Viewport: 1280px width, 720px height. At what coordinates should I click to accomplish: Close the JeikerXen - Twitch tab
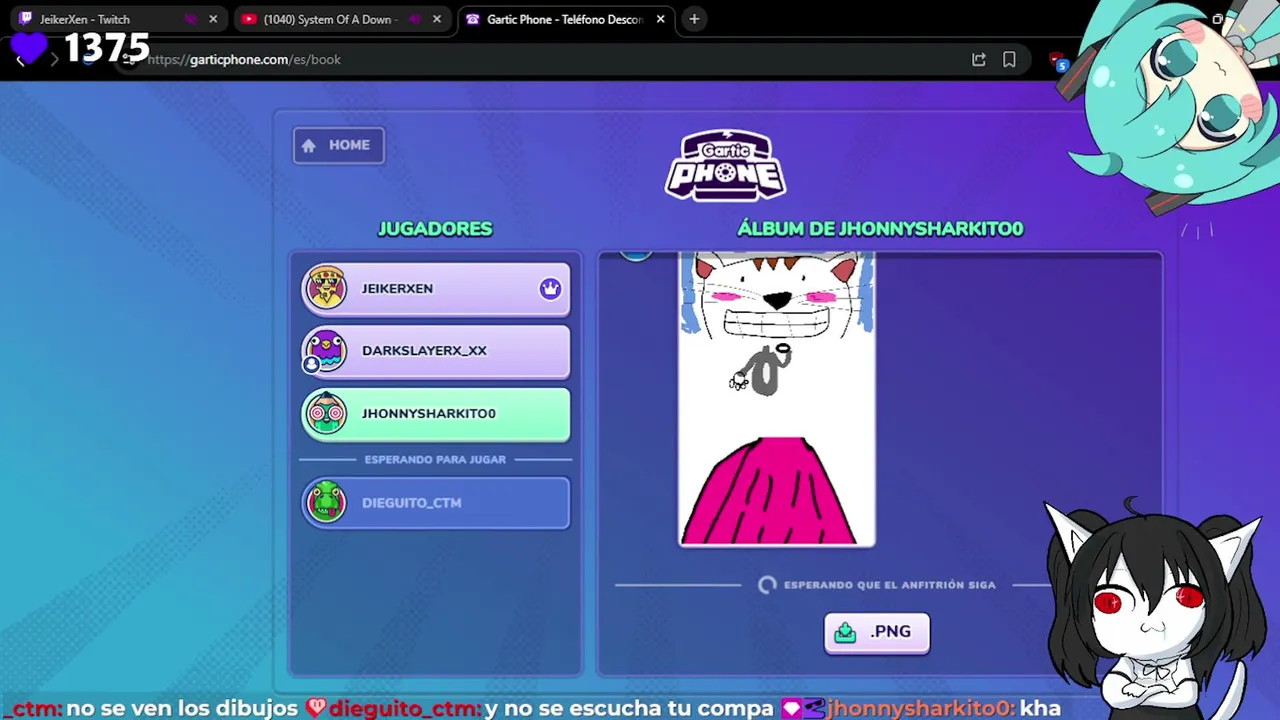[x=213, y=19]
